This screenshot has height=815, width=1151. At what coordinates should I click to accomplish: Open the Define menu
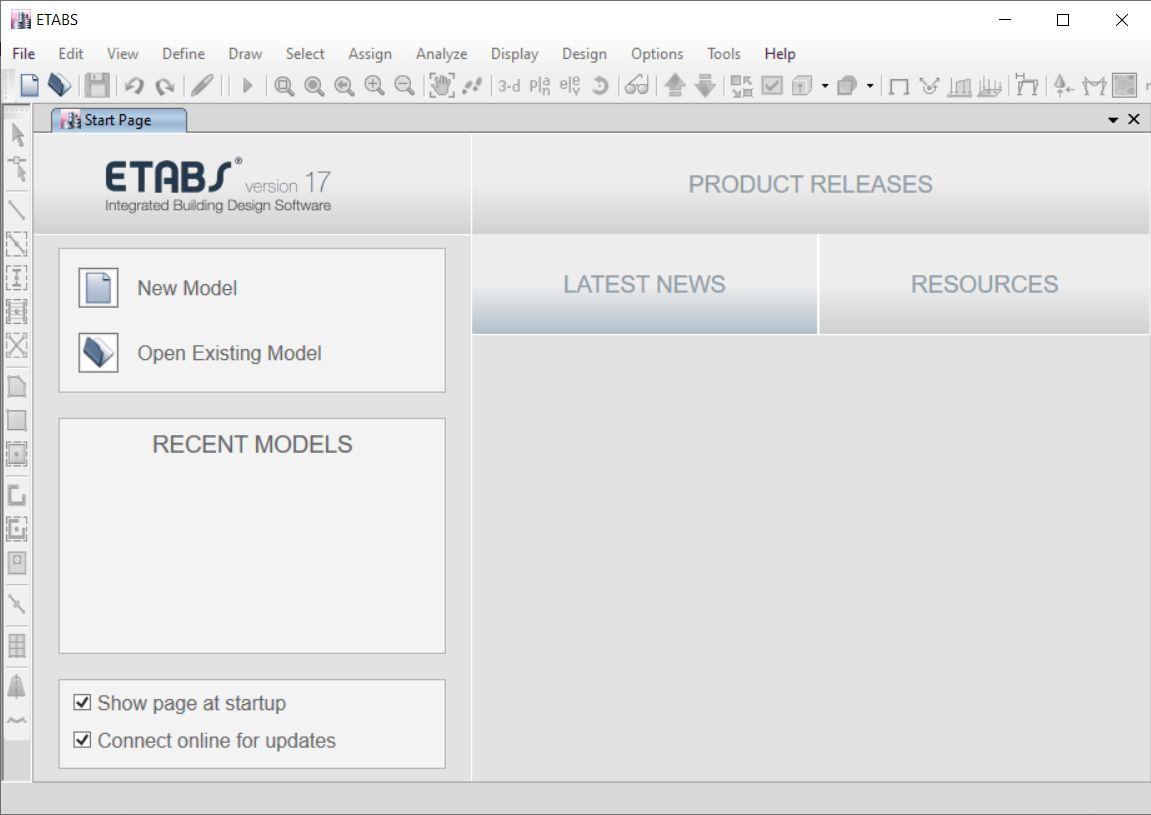[184, 54]
